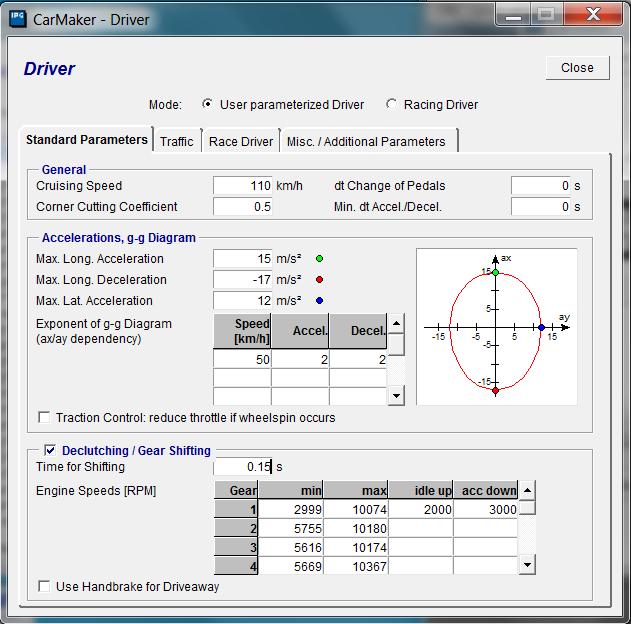Click the Speed [km/h] column header
This screenshot has height=624, width=631.
(242, 331)
